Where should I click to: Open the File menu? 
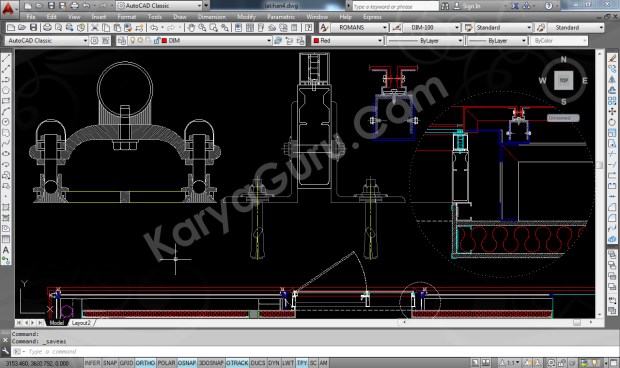pos(31,17)
